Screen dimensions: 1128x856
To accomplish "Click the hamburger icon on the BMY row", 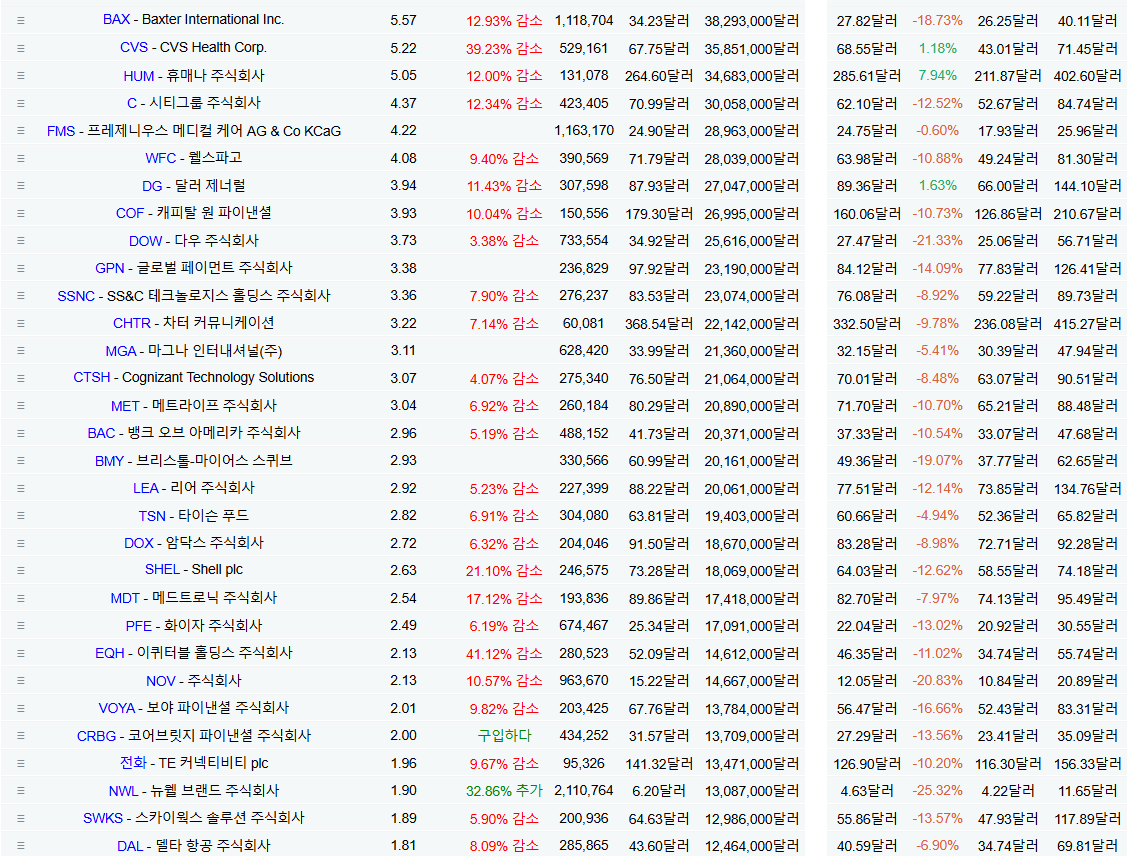I will 20,461.
